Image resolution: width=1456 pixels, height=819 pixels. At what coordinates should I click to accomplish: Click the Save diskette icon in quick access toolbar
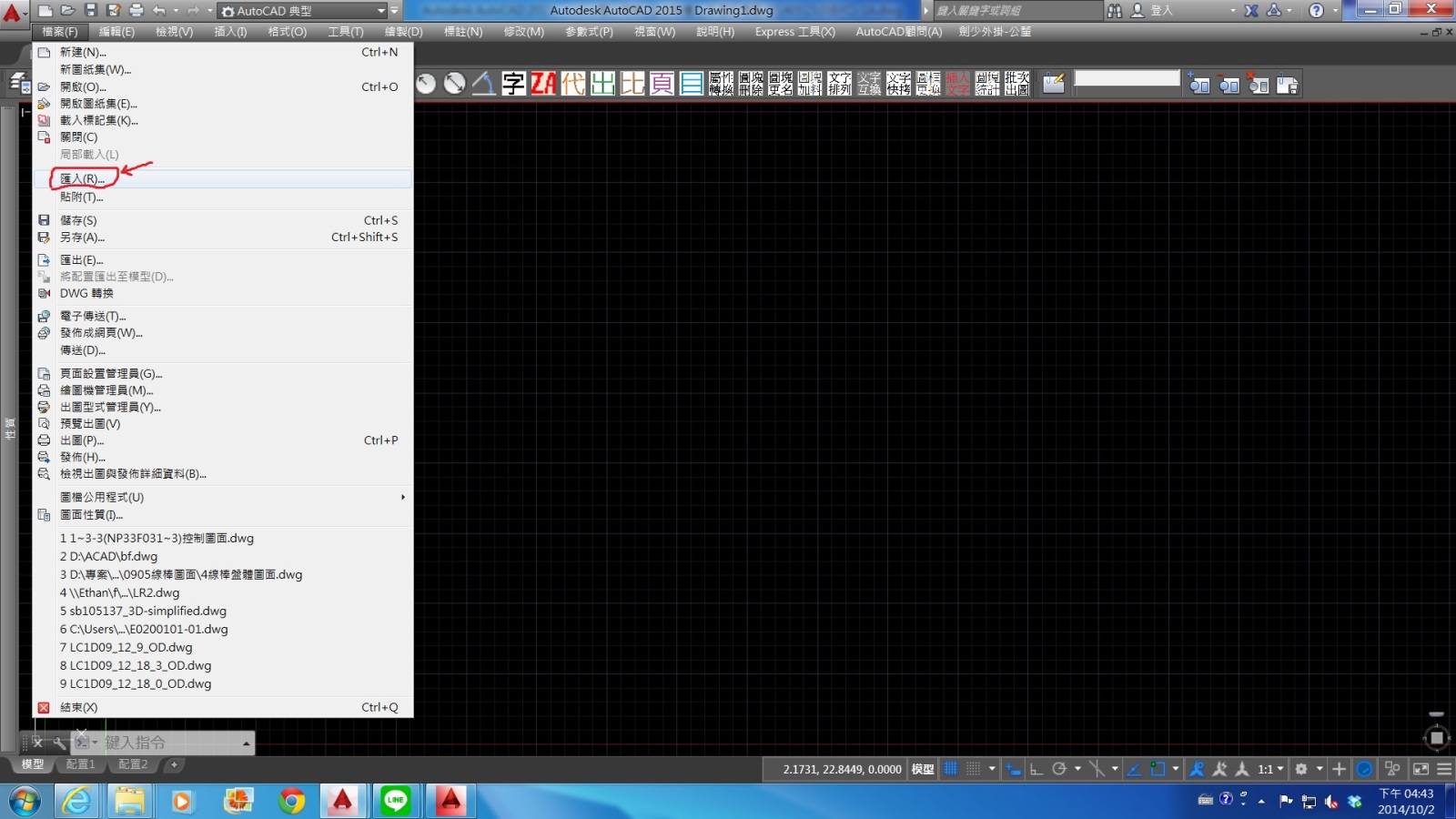[90, 11]
